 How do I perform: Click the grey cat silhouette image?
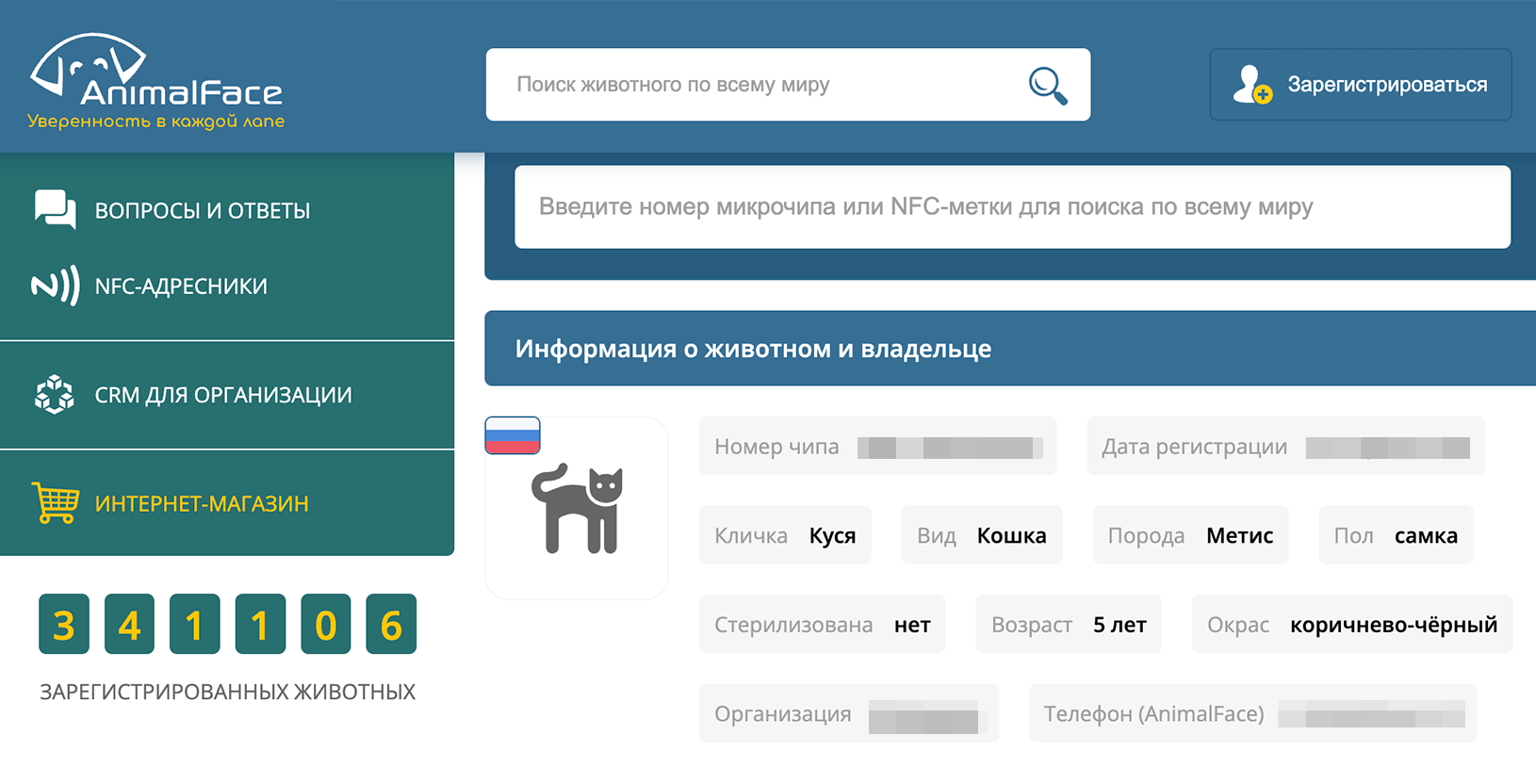(x=578, y=509)
